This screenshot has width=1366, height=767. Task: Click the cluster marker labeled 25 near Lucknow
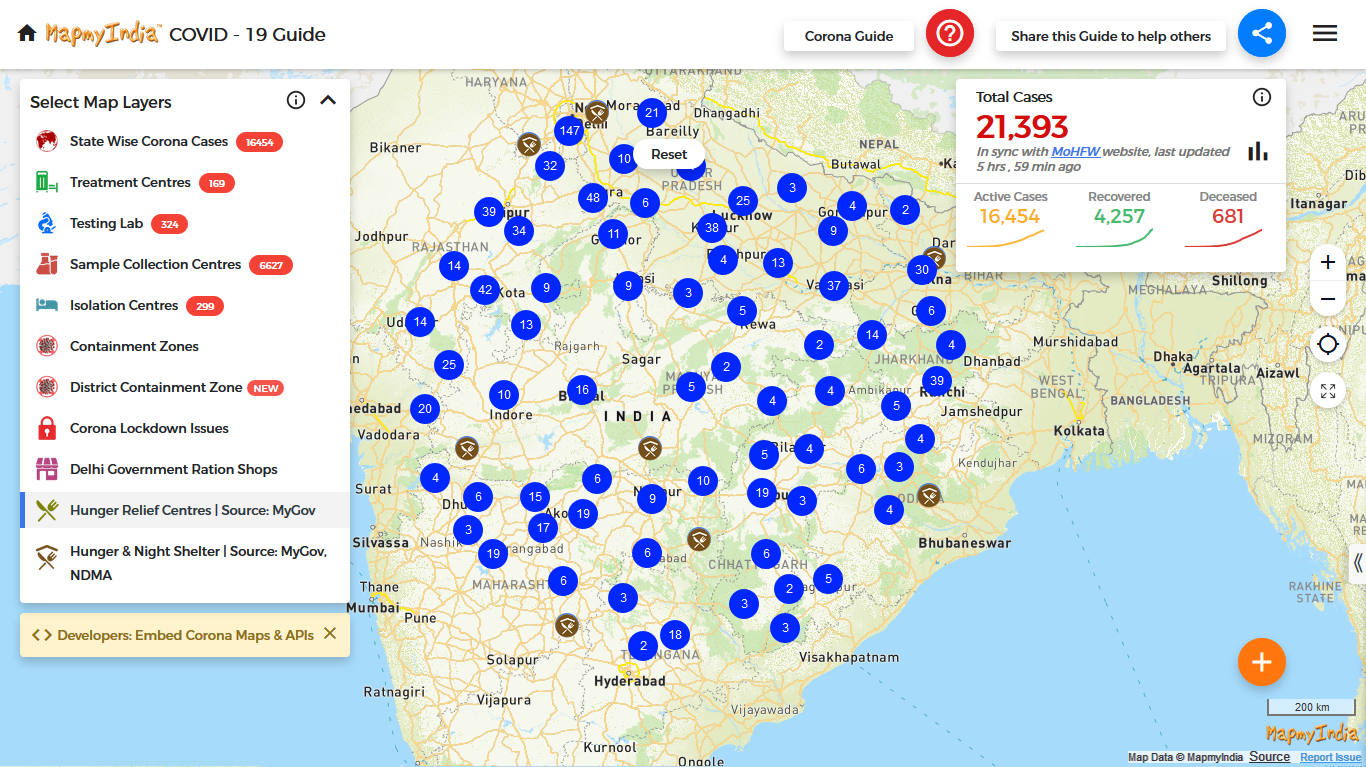[742, 200]
